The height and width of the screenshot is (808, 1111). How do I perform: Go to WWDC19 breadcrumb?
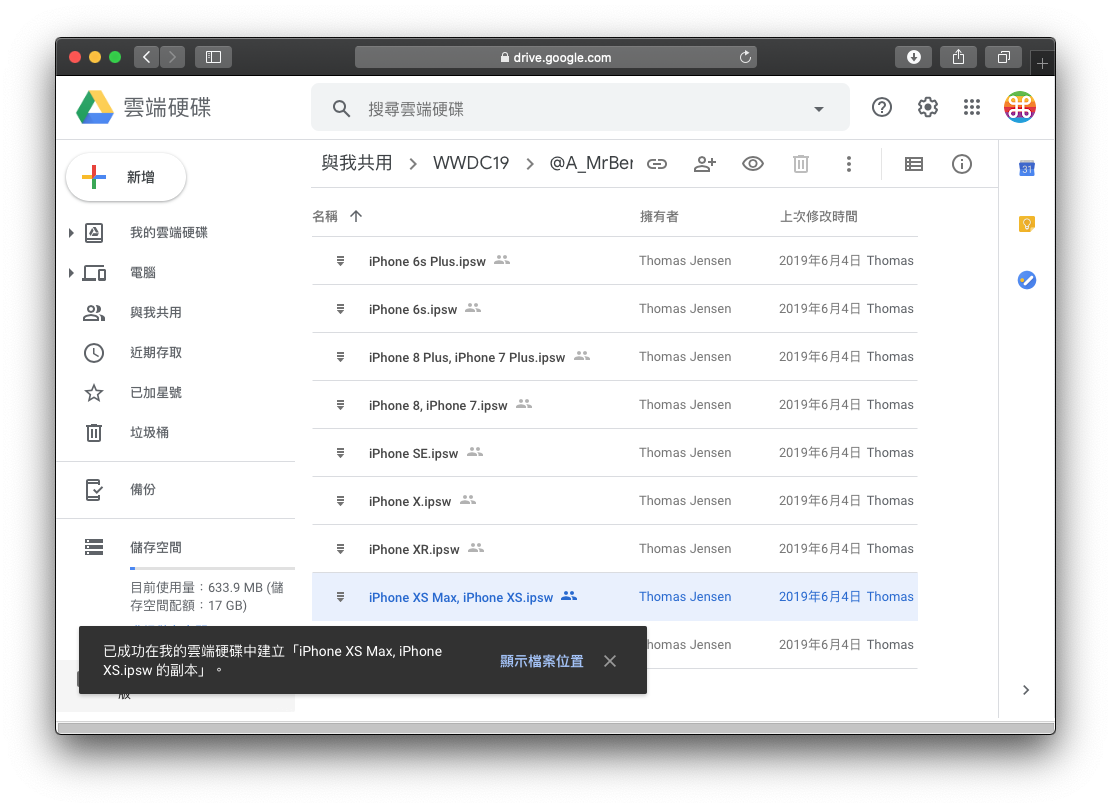470,164
